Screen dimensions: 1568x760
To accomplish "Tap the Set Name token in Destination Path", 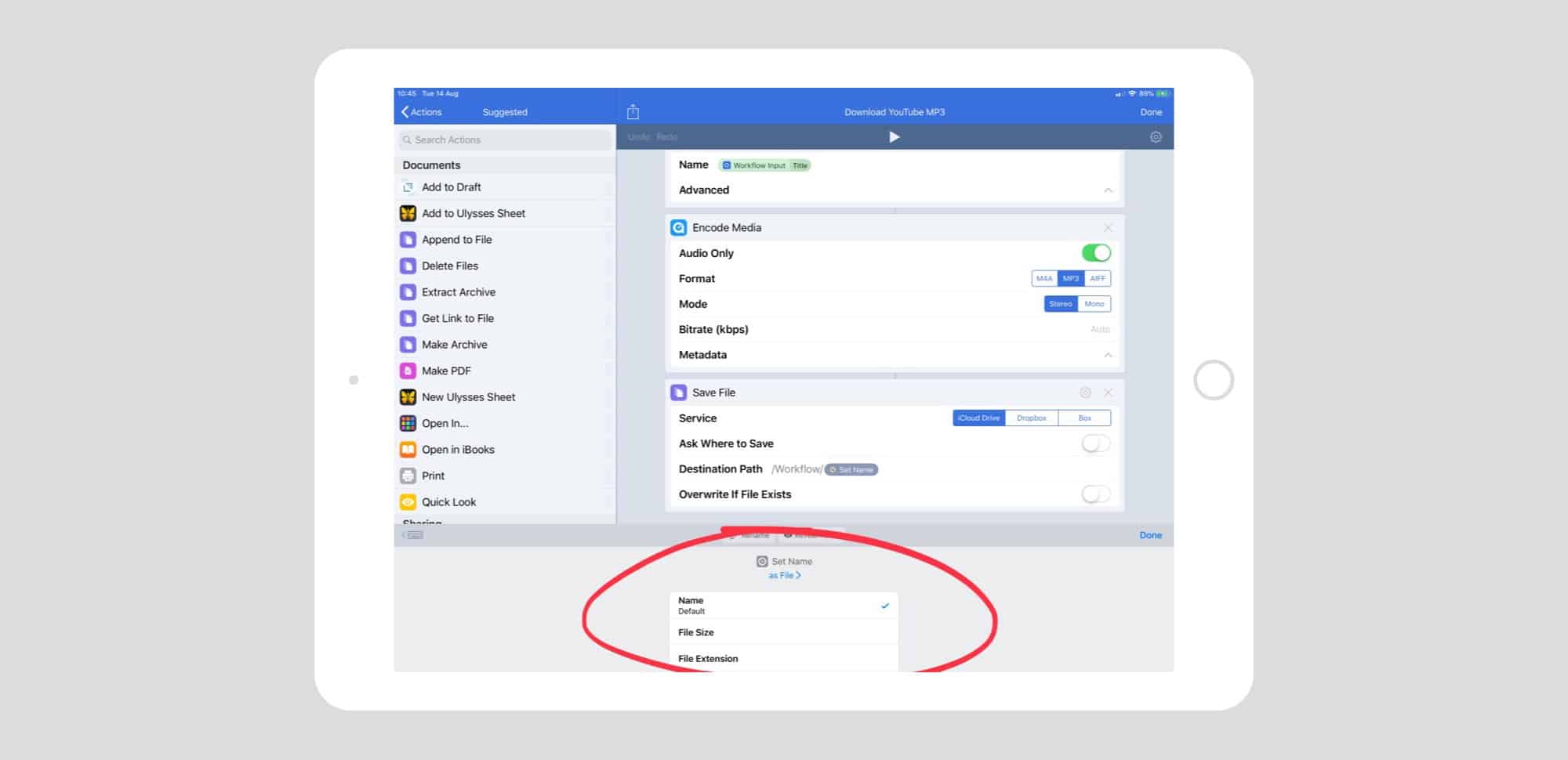I will pos(851,470).
